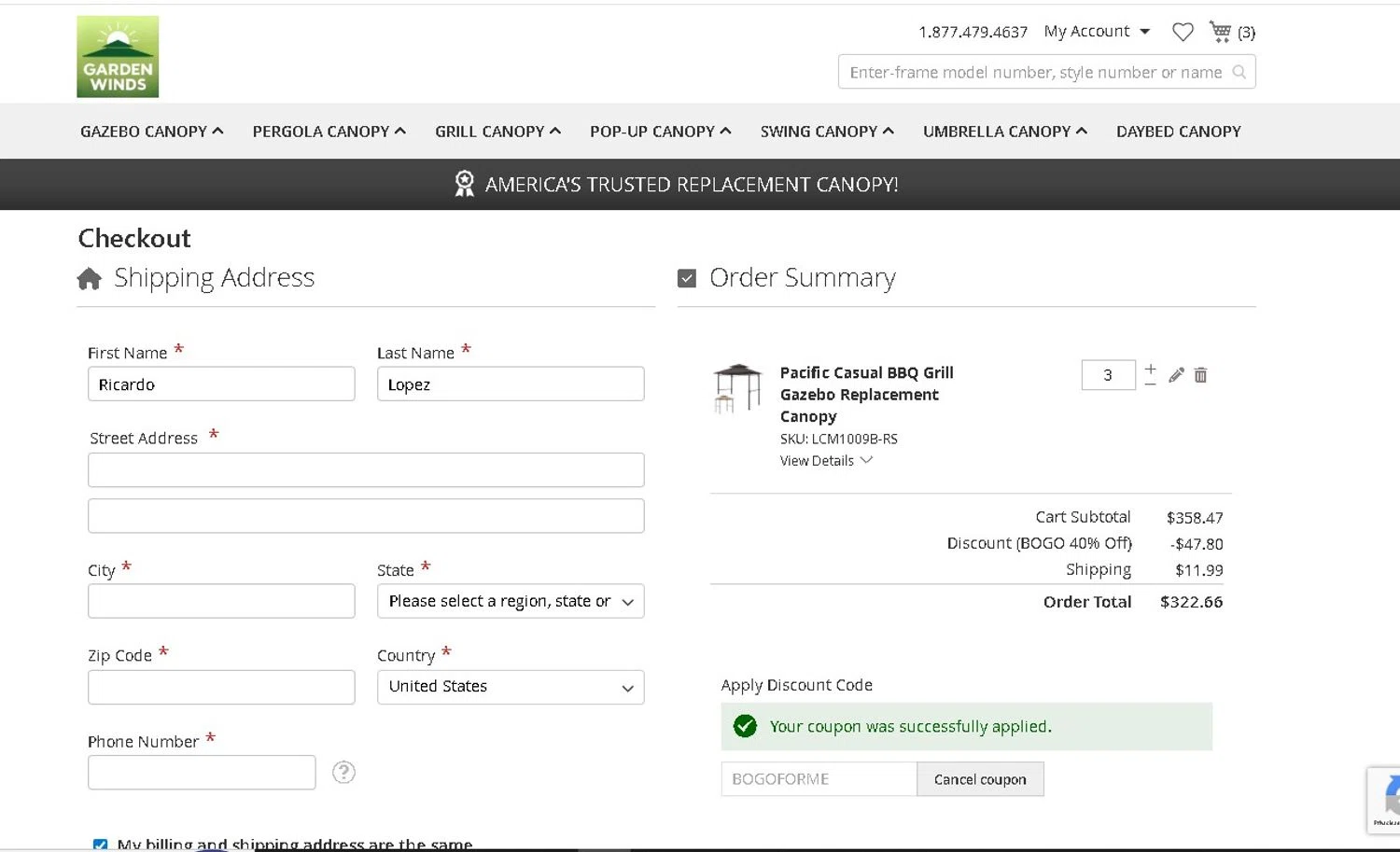Click the 1.877.479.4637 phone number
Image resolution: width=1400 pixels, height=852 pixels.
tap(973, 32)
